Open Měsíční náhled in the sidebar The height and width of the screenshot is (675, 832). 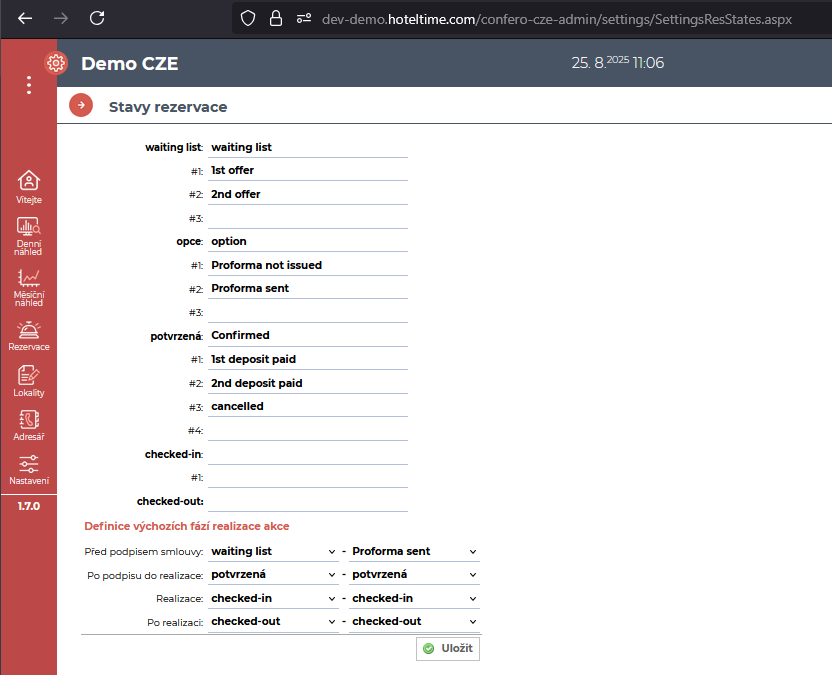tap(29, 288)
